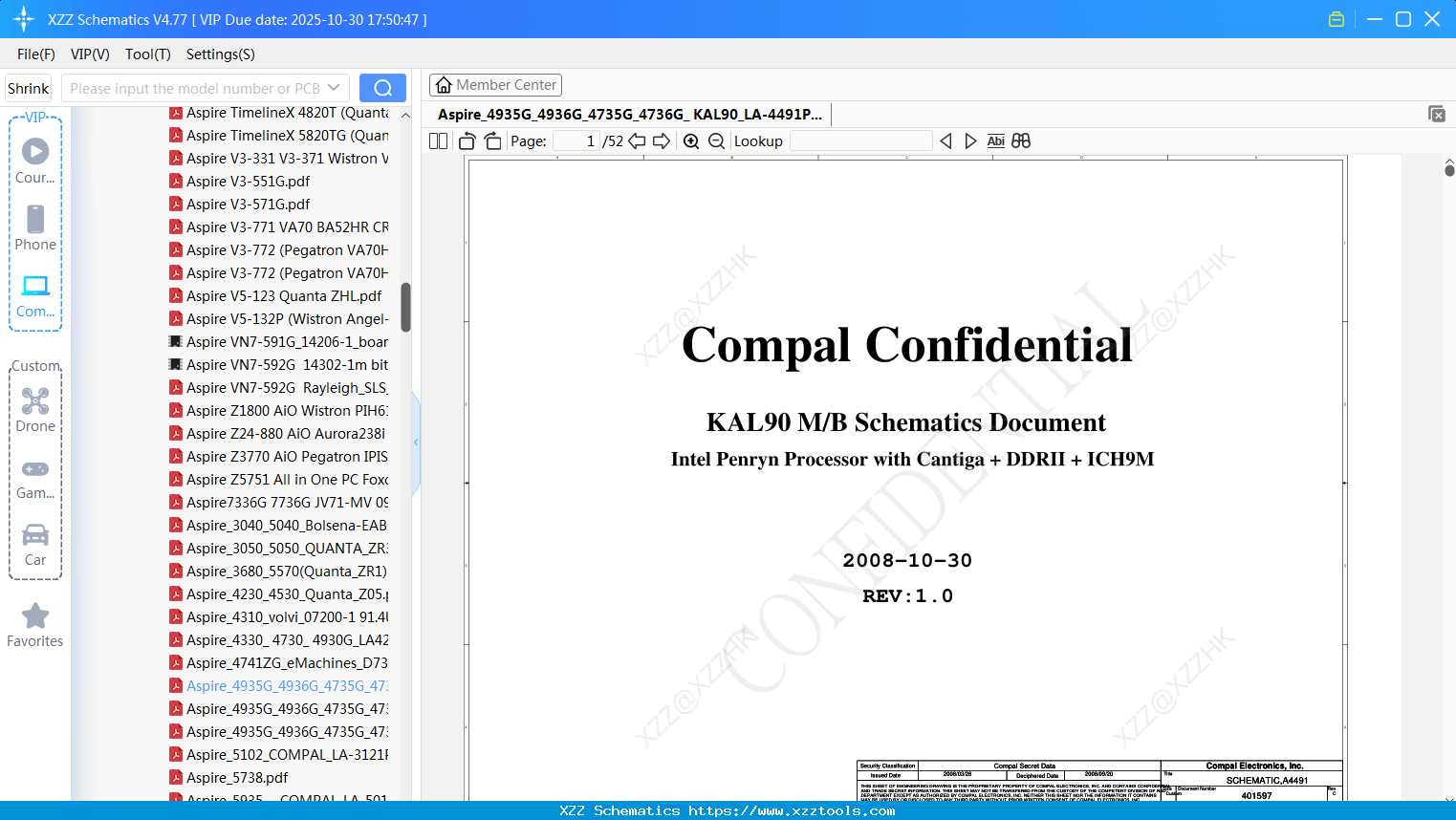Open the Settings(S) menu
The image size is (1456, 820).
221,54
